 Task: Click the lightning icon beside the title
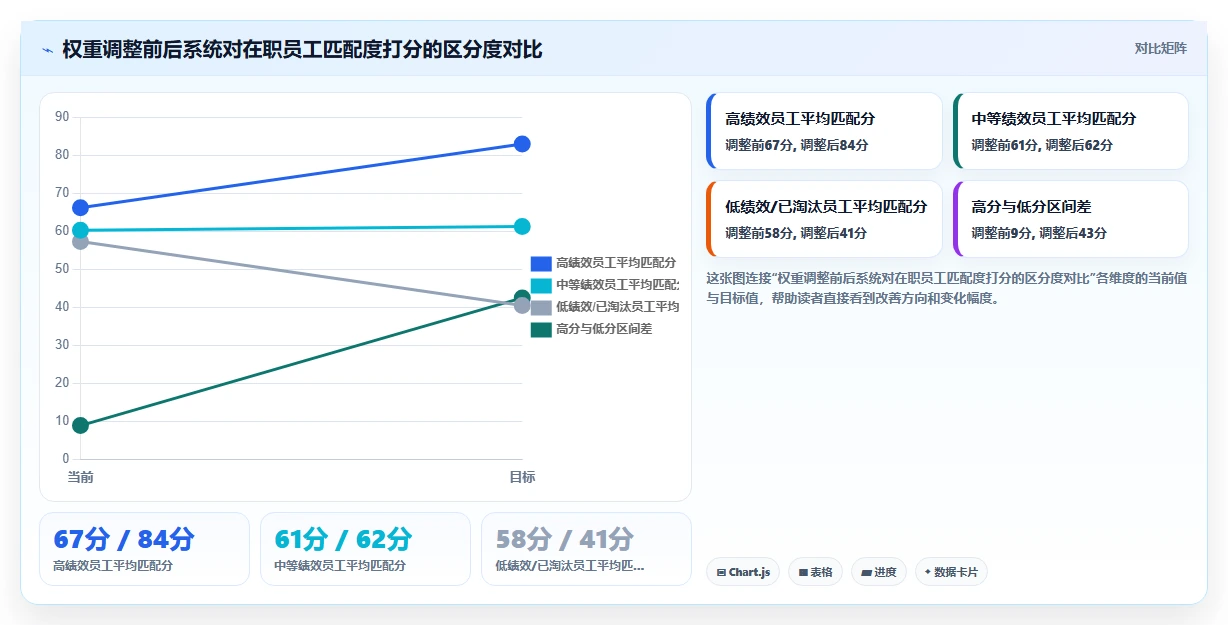pos(47,50)
